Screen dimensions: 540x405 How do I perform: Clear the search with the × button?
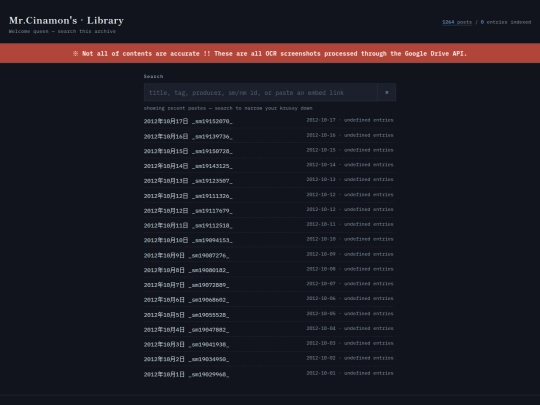(386, 92)
